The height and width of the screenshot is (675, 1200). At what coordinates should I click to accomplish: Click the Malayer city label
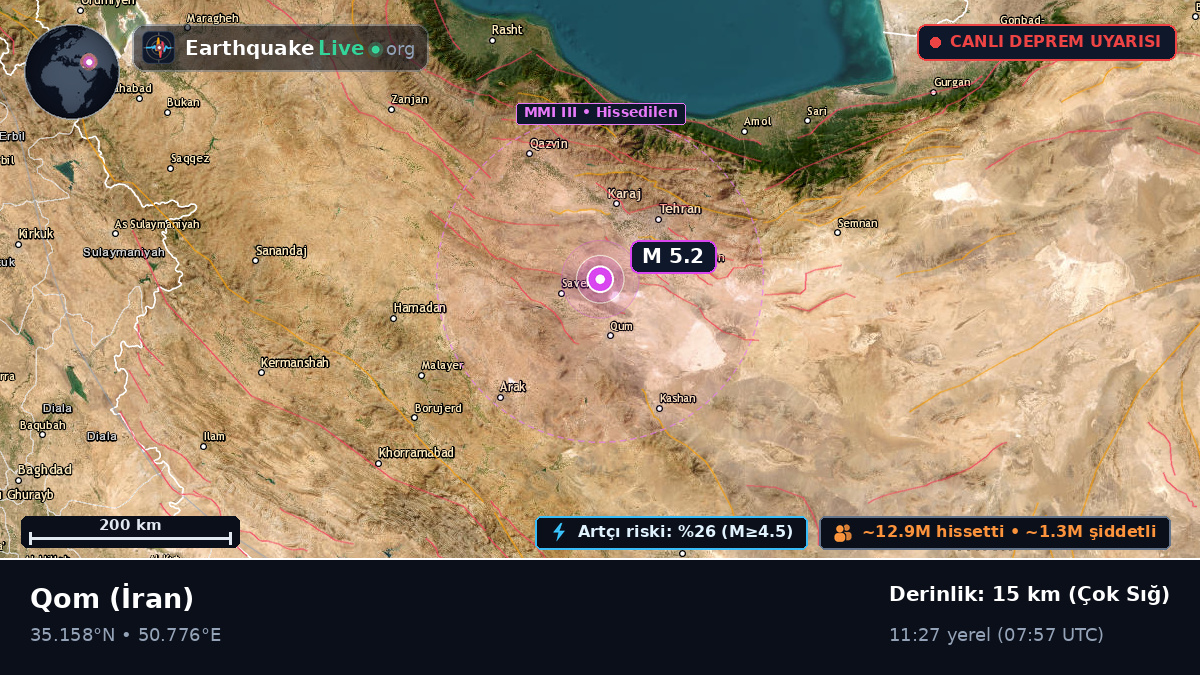(x=442, y=365)
